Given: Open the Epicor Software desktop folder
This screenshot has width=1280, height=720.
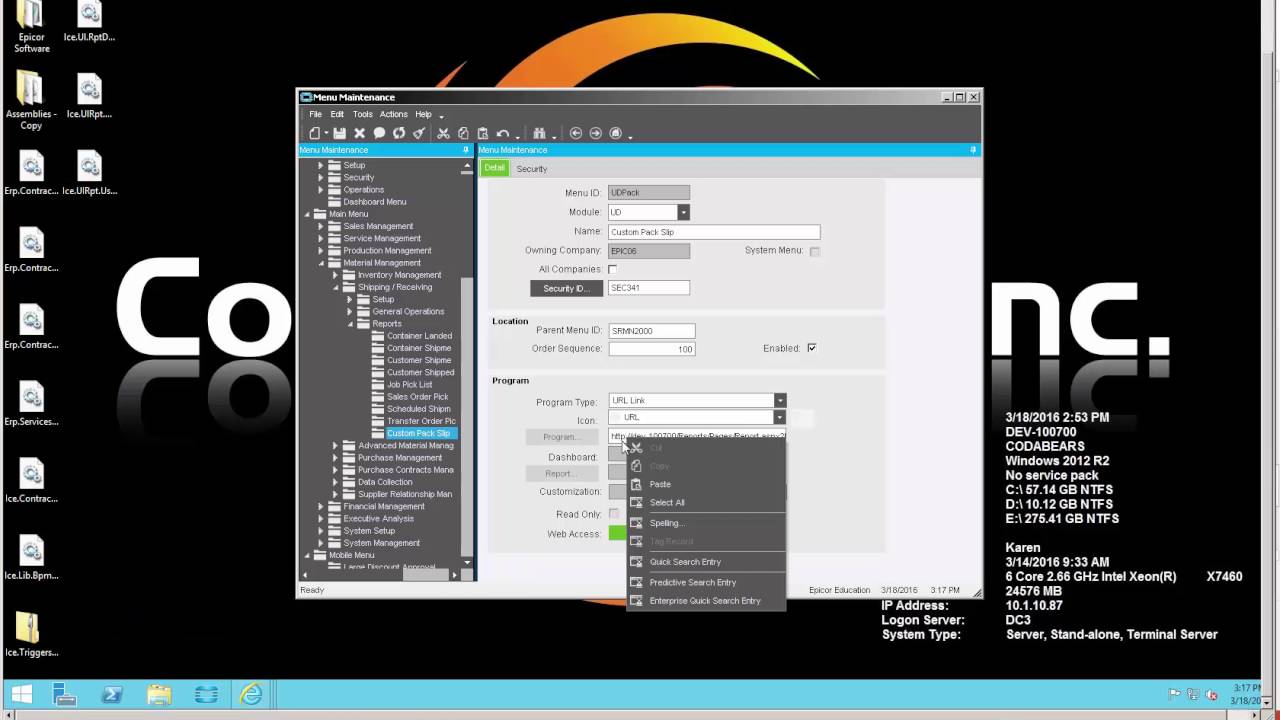Looking at the screenshot, I should coord(31,27).
